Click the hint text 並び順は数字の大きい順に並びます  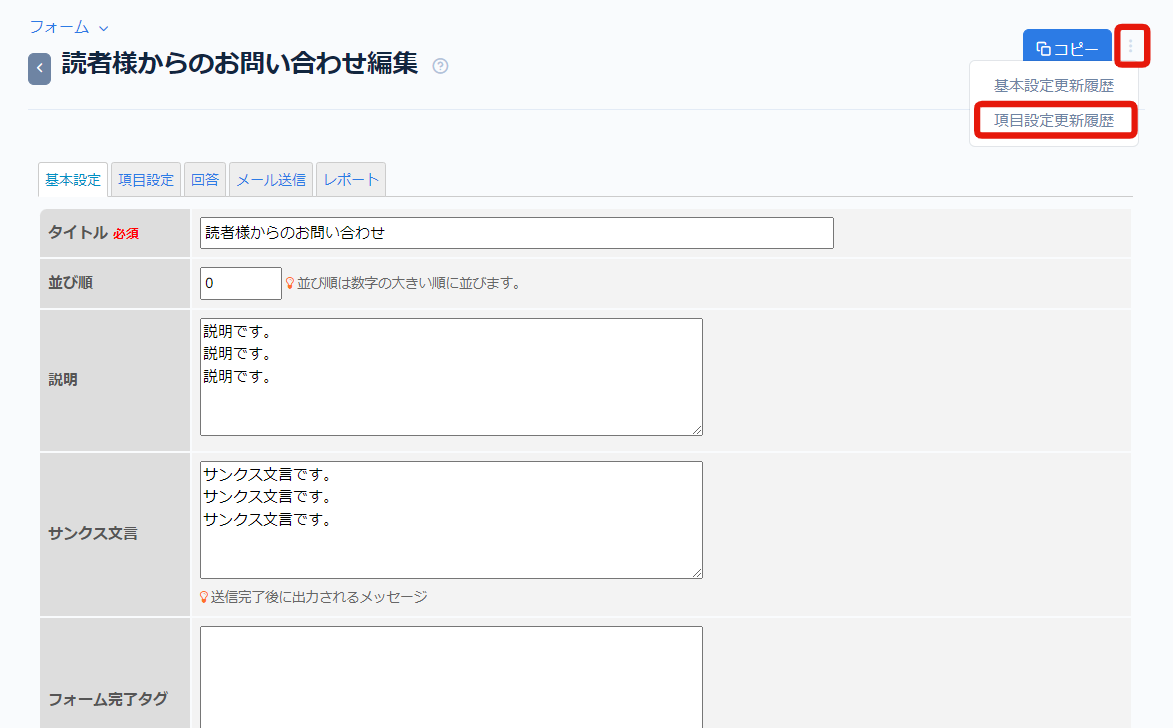click(x=408, y=284)
